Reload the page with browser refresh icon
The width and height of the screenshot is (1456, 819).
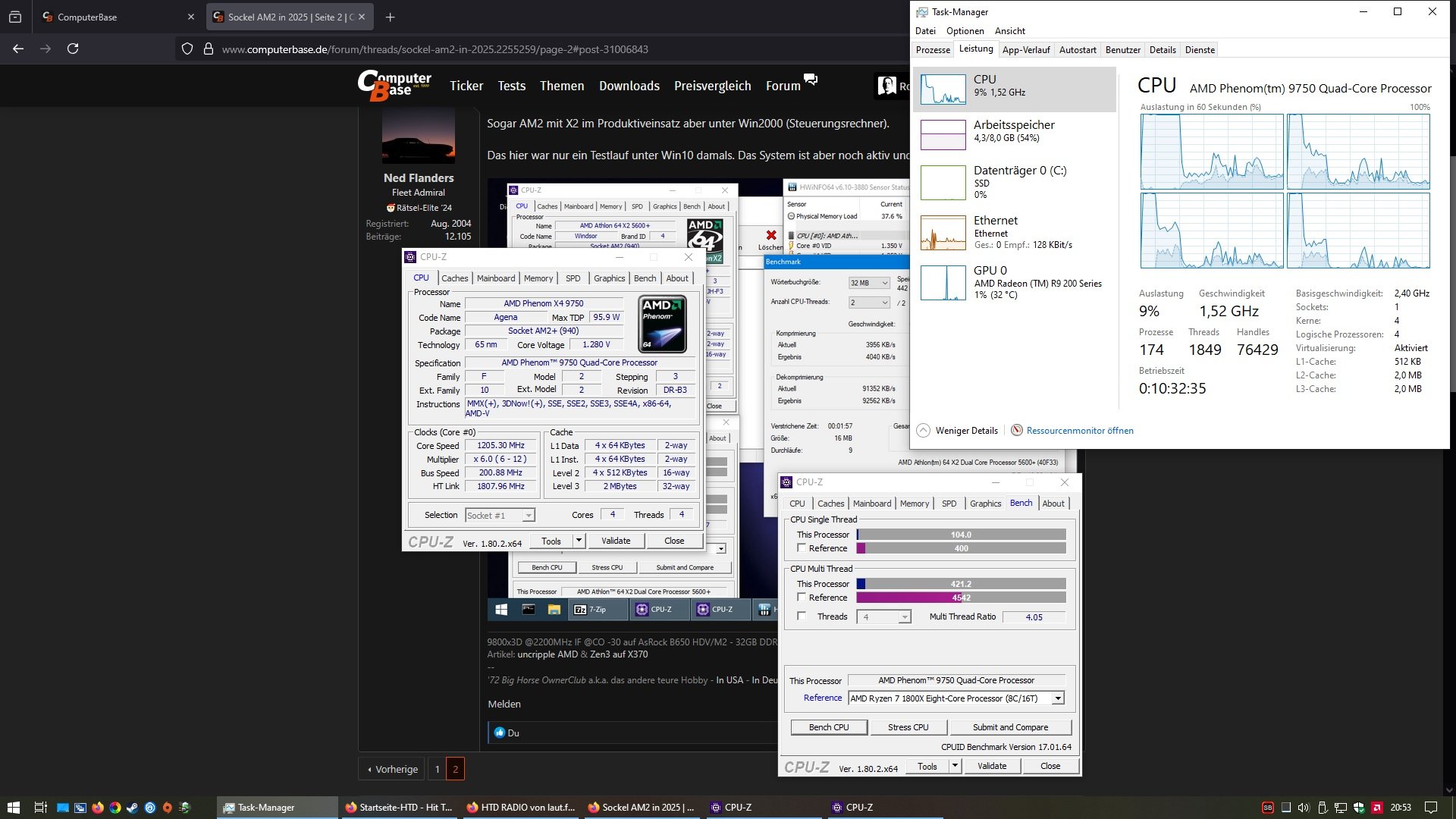tap(73, 49)
